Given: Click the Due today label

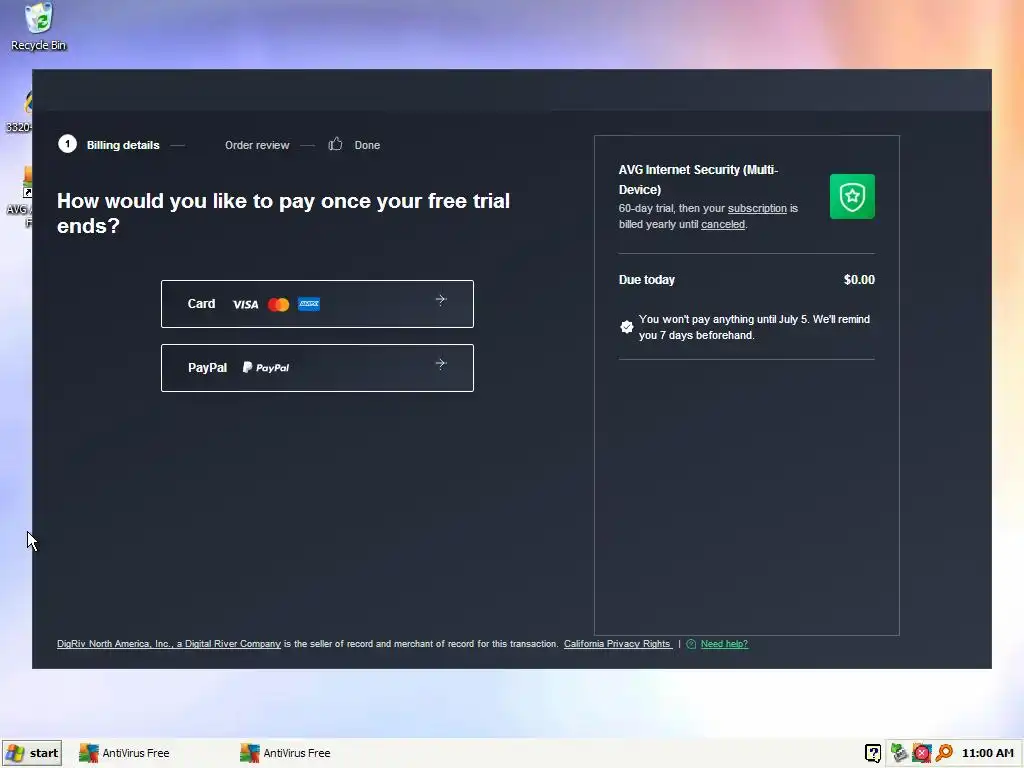Looking at the screenshot, I should pos(647,280).
